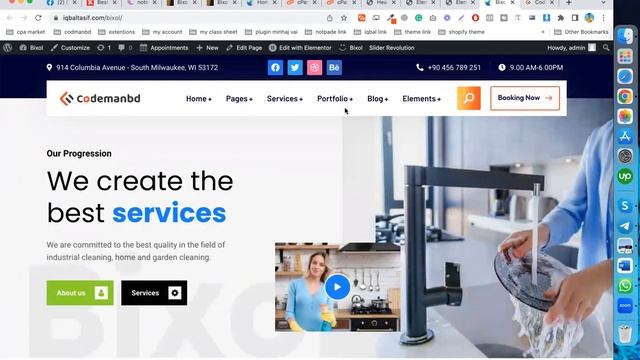Show hidden bookmarks overflow chevron
The width and height of the screenshot is (640, 360).
[x=543, y=32]
